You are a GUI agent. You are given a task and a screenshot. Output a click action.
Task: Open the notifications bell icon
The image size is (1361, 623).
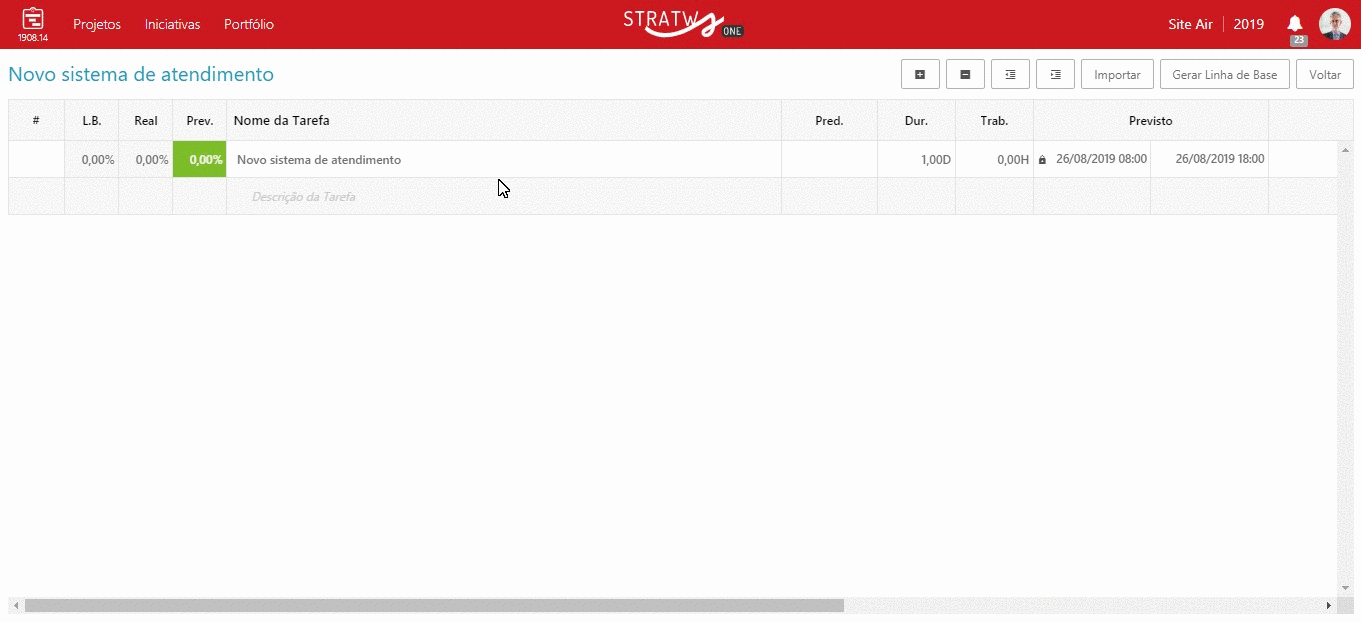tap(1295, 24)
